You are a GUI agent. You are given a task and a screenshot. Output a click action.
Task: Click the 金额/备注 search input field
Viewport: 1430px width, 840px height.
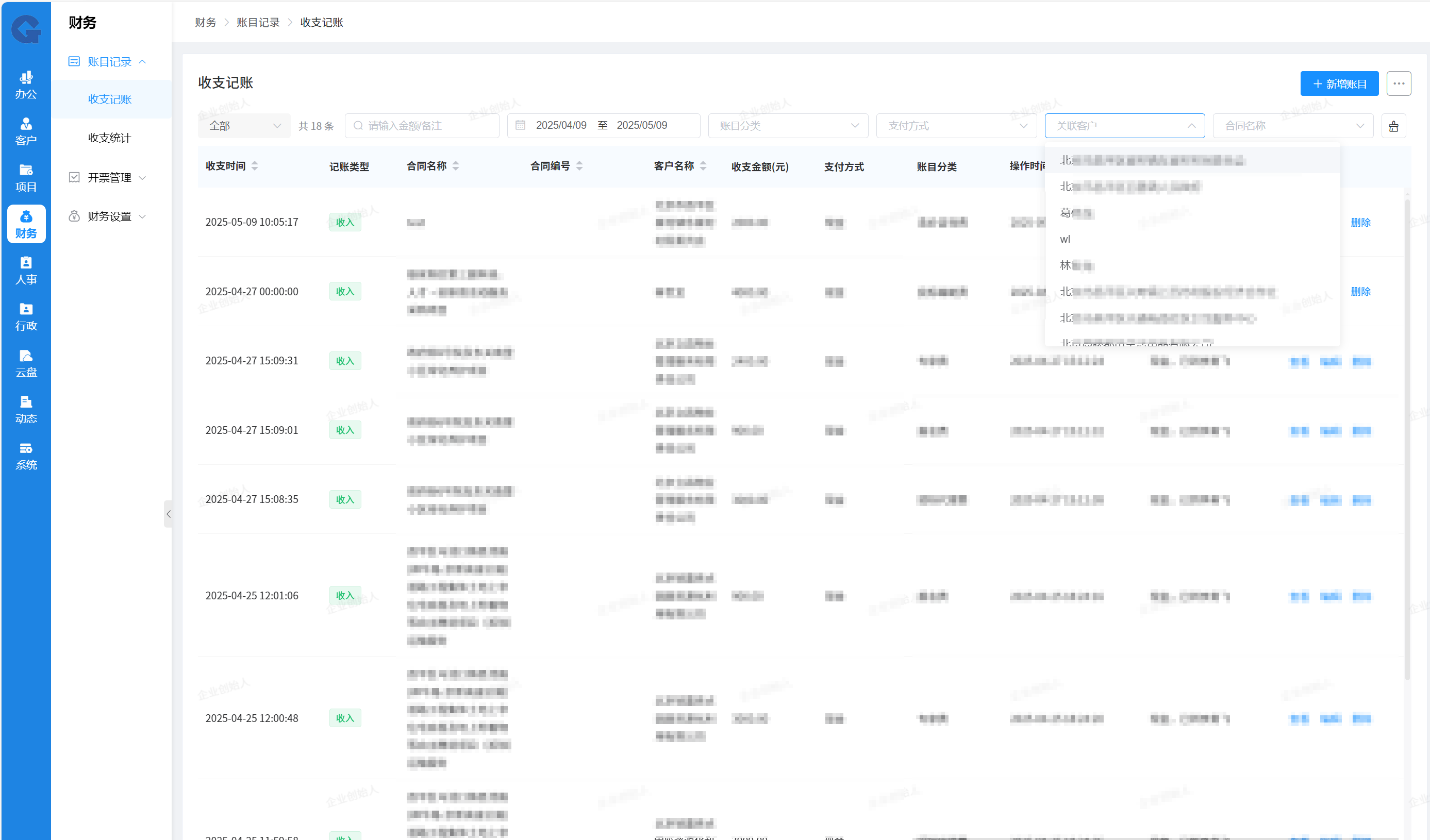pyautogui.click(x=422, y=126)
